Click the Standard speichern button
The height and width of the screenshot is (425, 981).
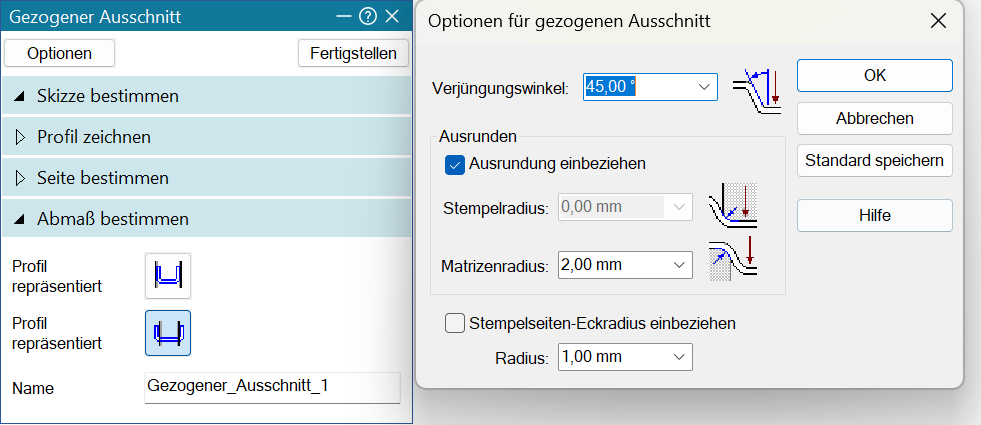(x=874, y=161)
